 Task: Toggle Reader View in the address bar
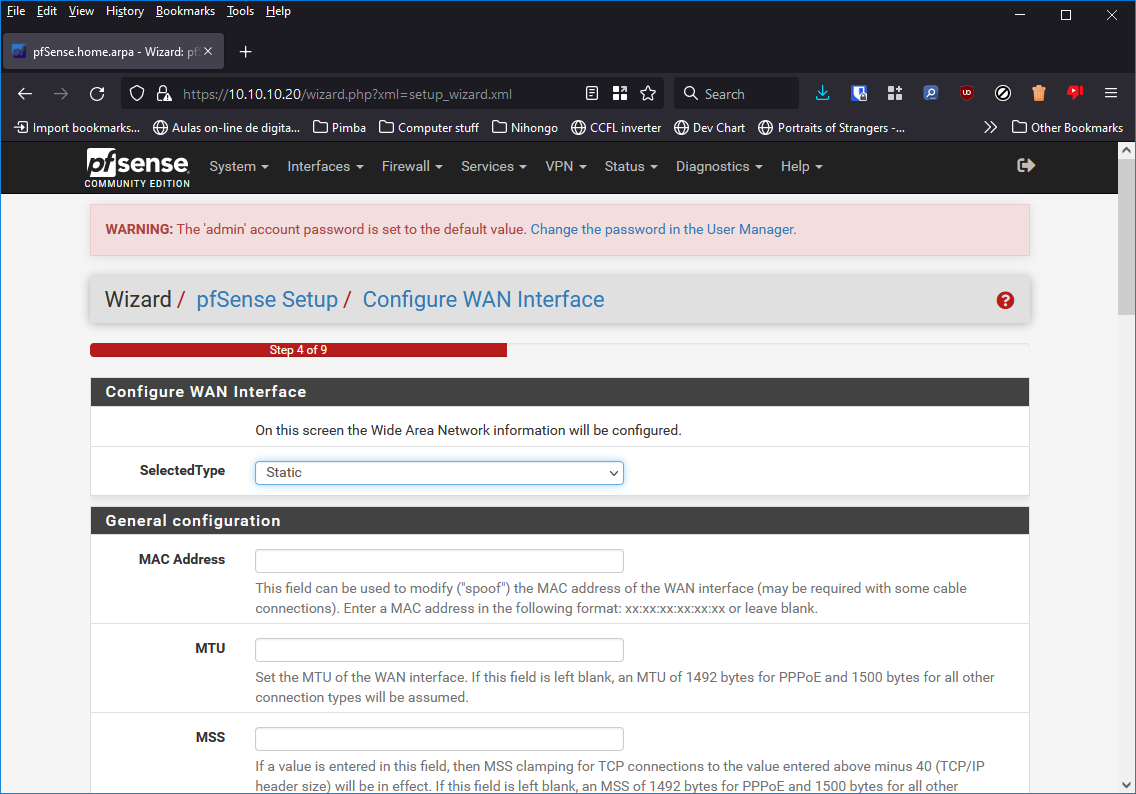pyautogui.click(x=591, y=92)
